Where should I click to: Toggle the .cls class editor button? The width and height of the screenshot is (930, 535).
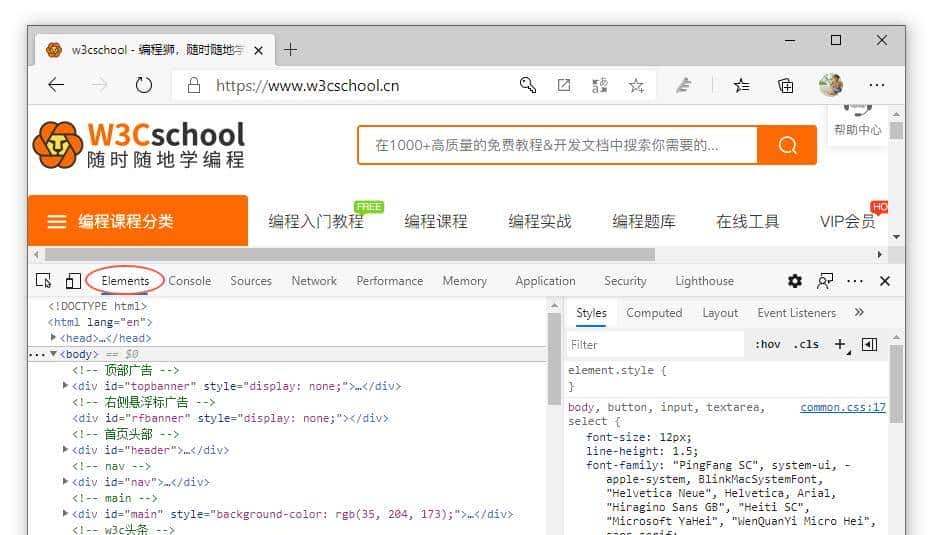point(806,344)
